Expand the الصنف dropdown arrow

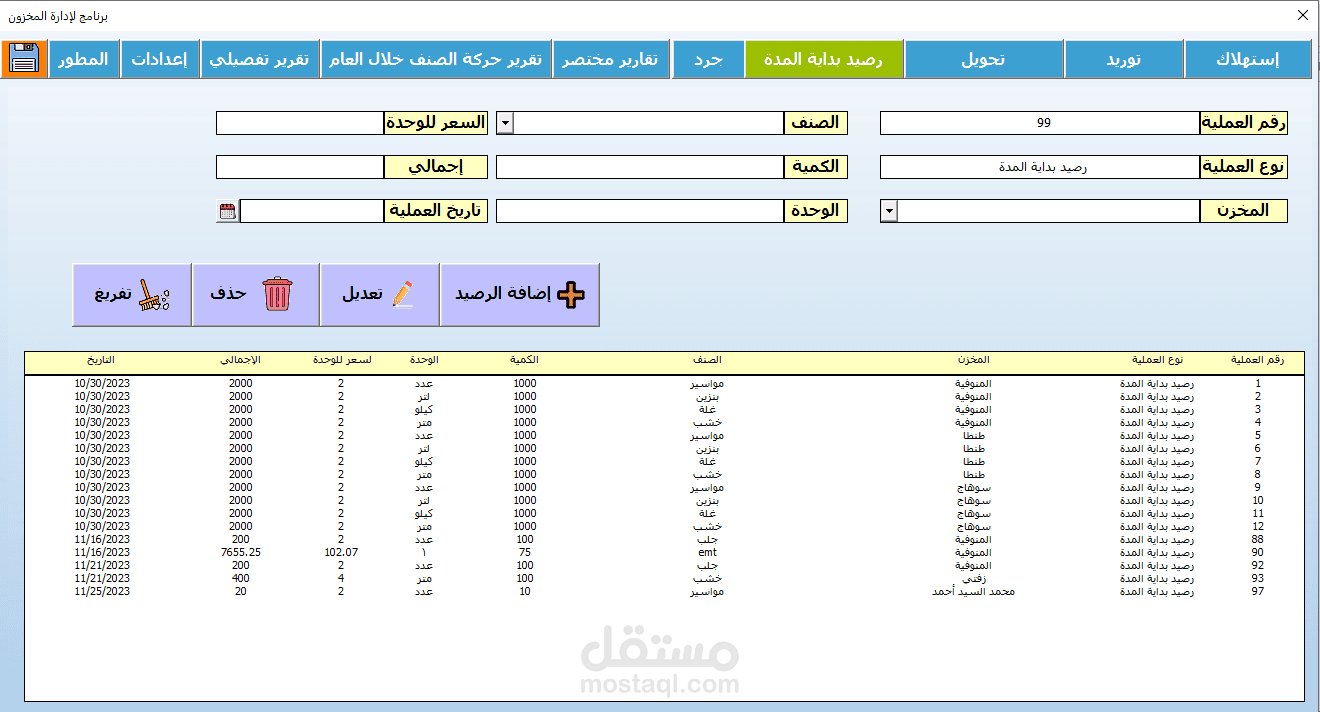coord(505,123)
